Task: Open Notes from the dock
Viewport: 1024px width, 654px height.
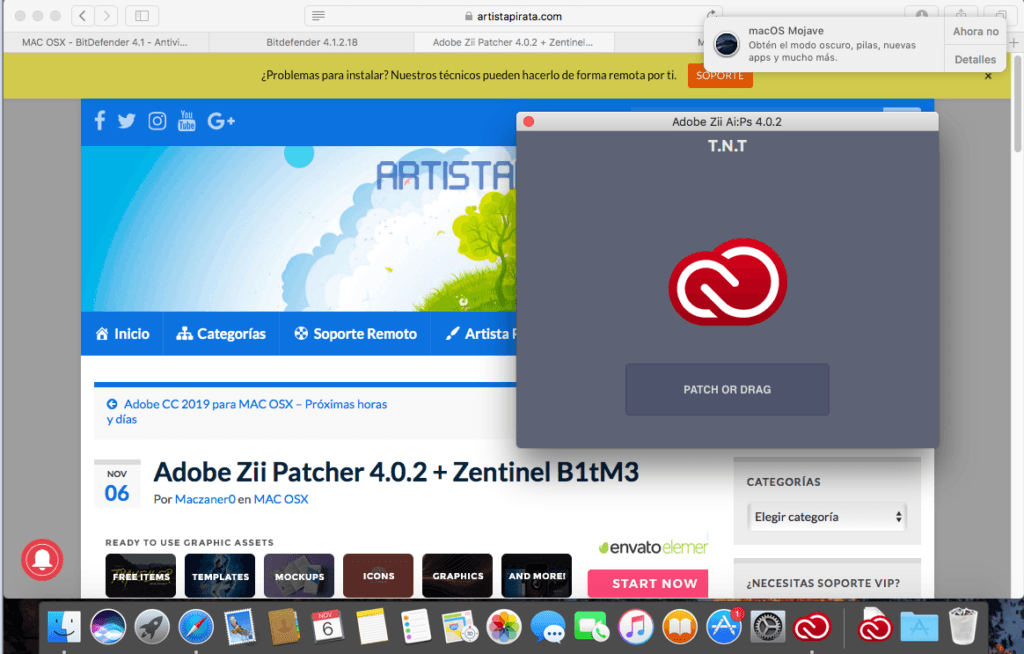Action: [372, 627]
